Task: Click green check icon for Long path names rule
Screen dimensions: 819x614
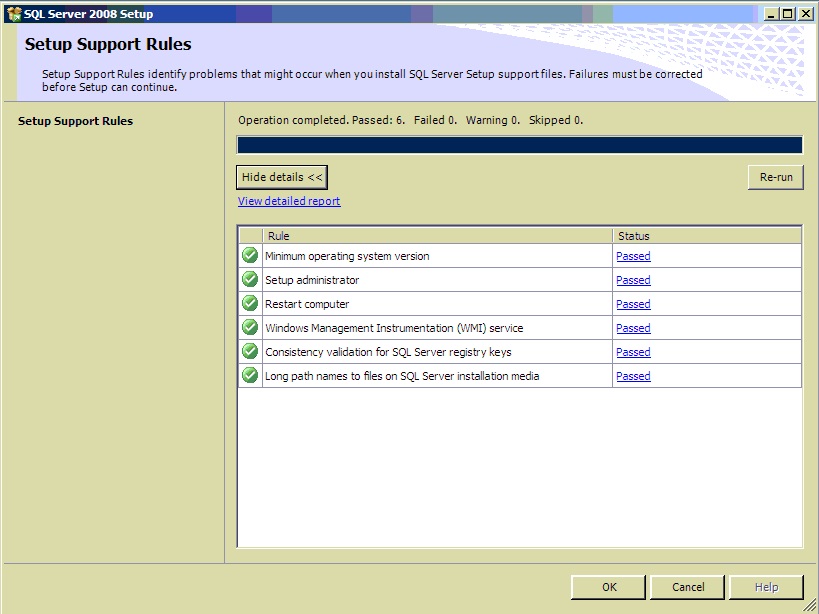Action: click(x=250, y=375)
